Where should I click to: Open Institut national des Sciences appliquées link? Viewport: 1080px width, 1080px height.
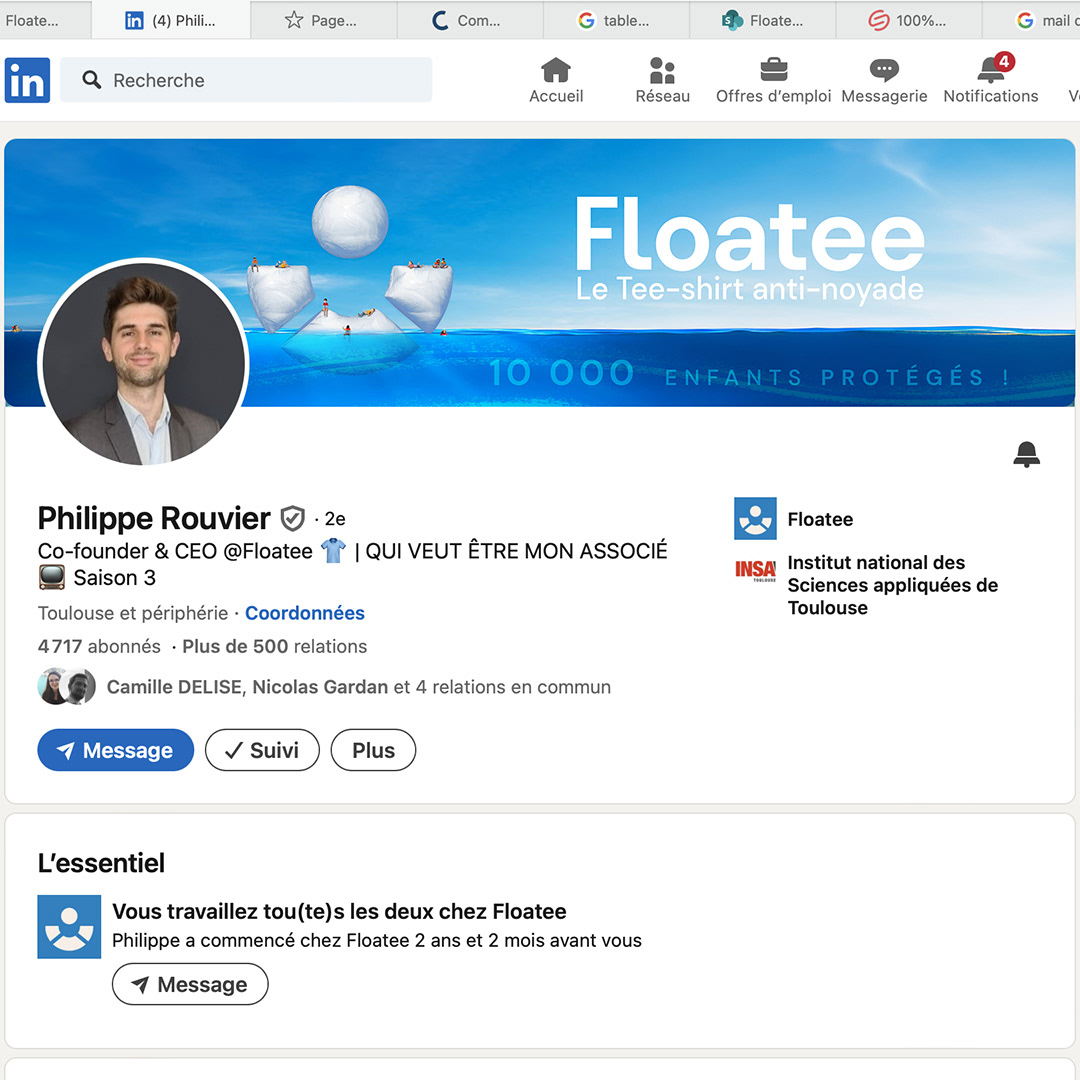pos(893,585)
